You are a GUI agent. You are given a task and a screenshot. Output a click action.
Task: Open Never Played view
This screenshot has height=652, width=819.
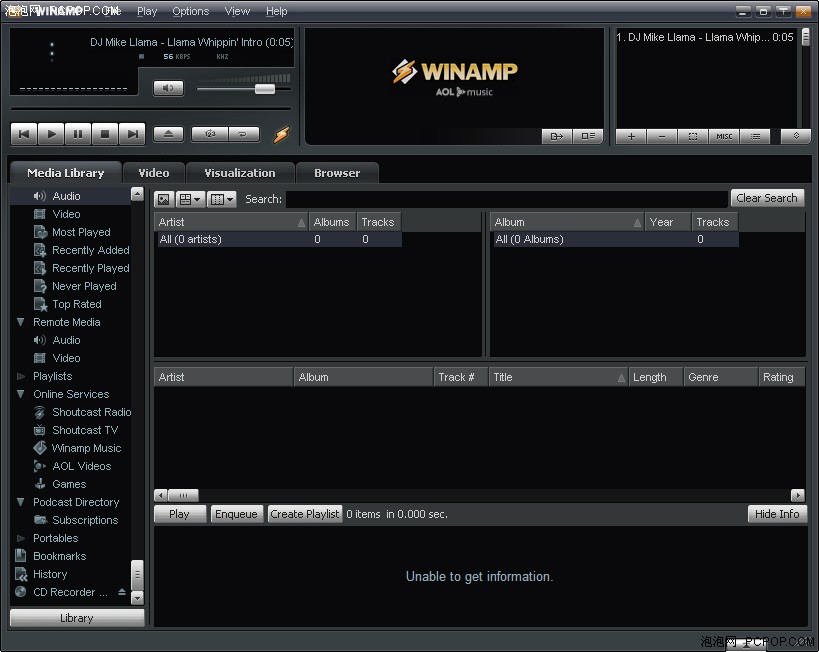[x=84, y=286]
